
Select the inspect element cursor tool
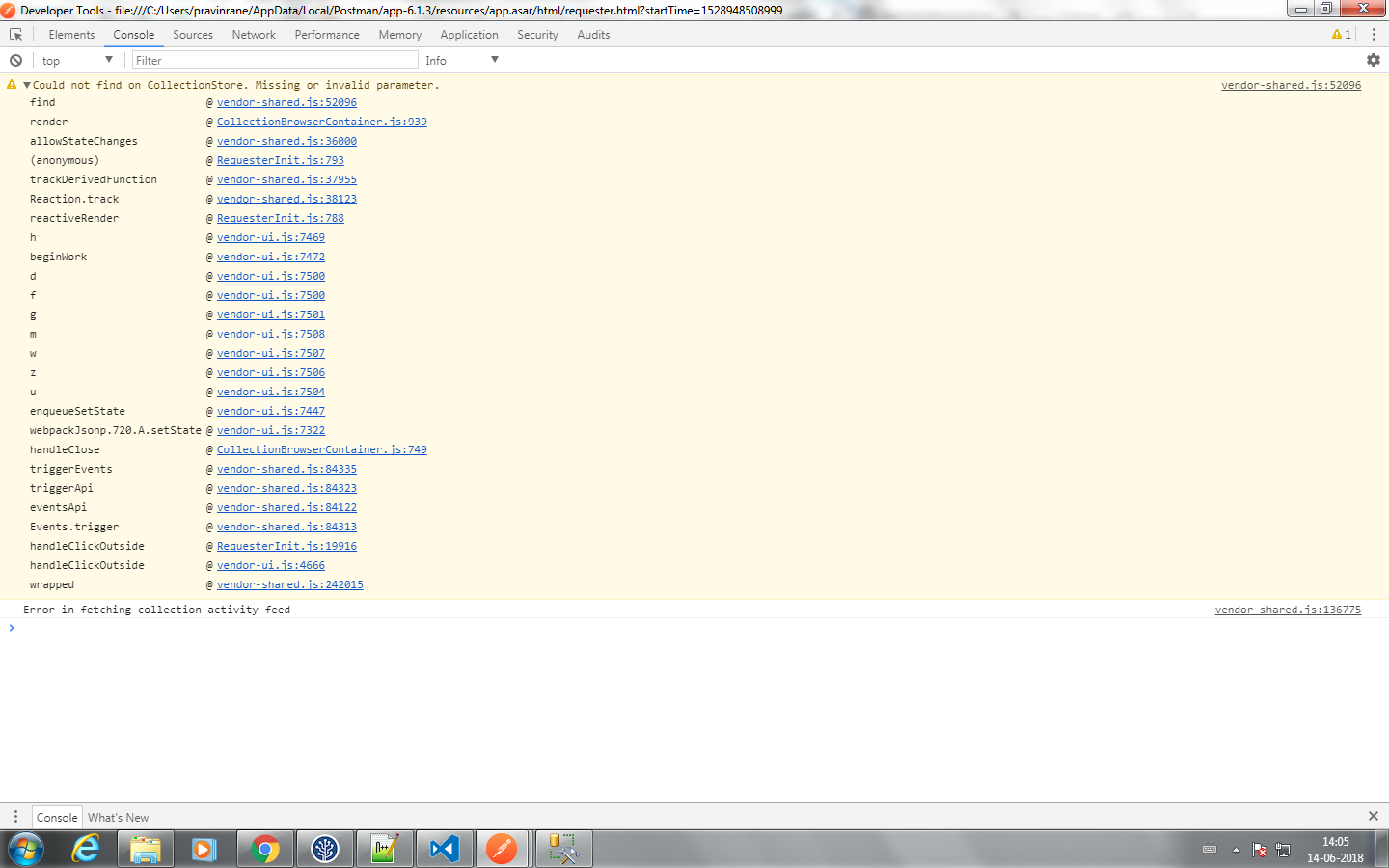click(15, 34)
